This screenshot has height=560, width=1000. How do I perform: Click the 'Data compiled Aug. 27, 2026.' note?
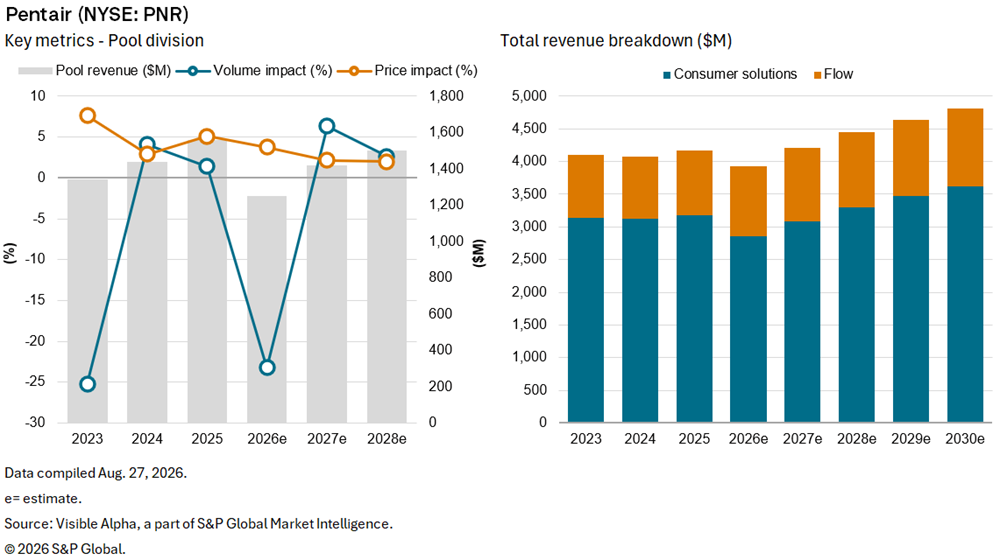[96, 473]
